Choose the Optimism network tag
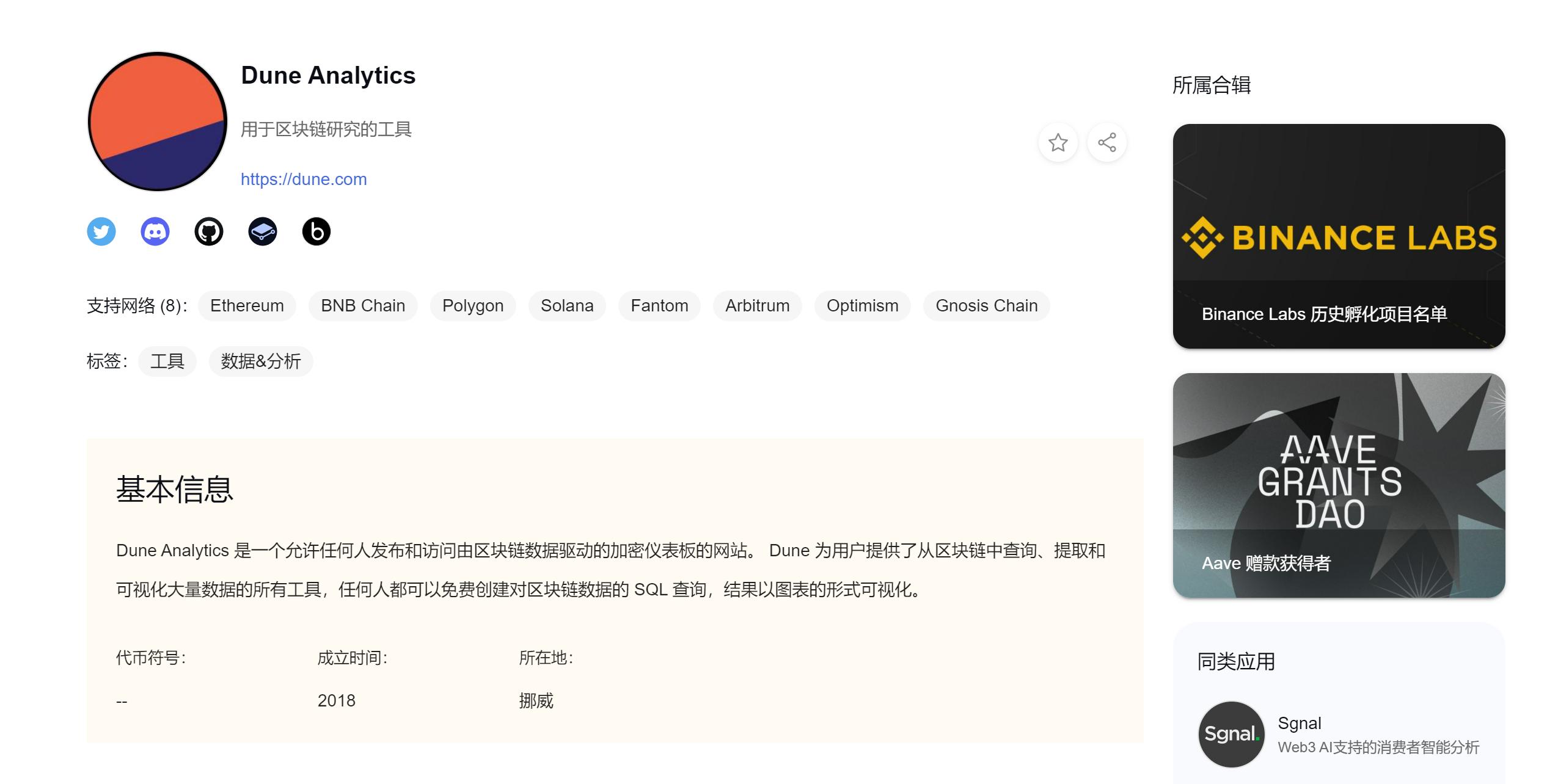This screenshot has height=784, width=1558. [x=862, y=305]
